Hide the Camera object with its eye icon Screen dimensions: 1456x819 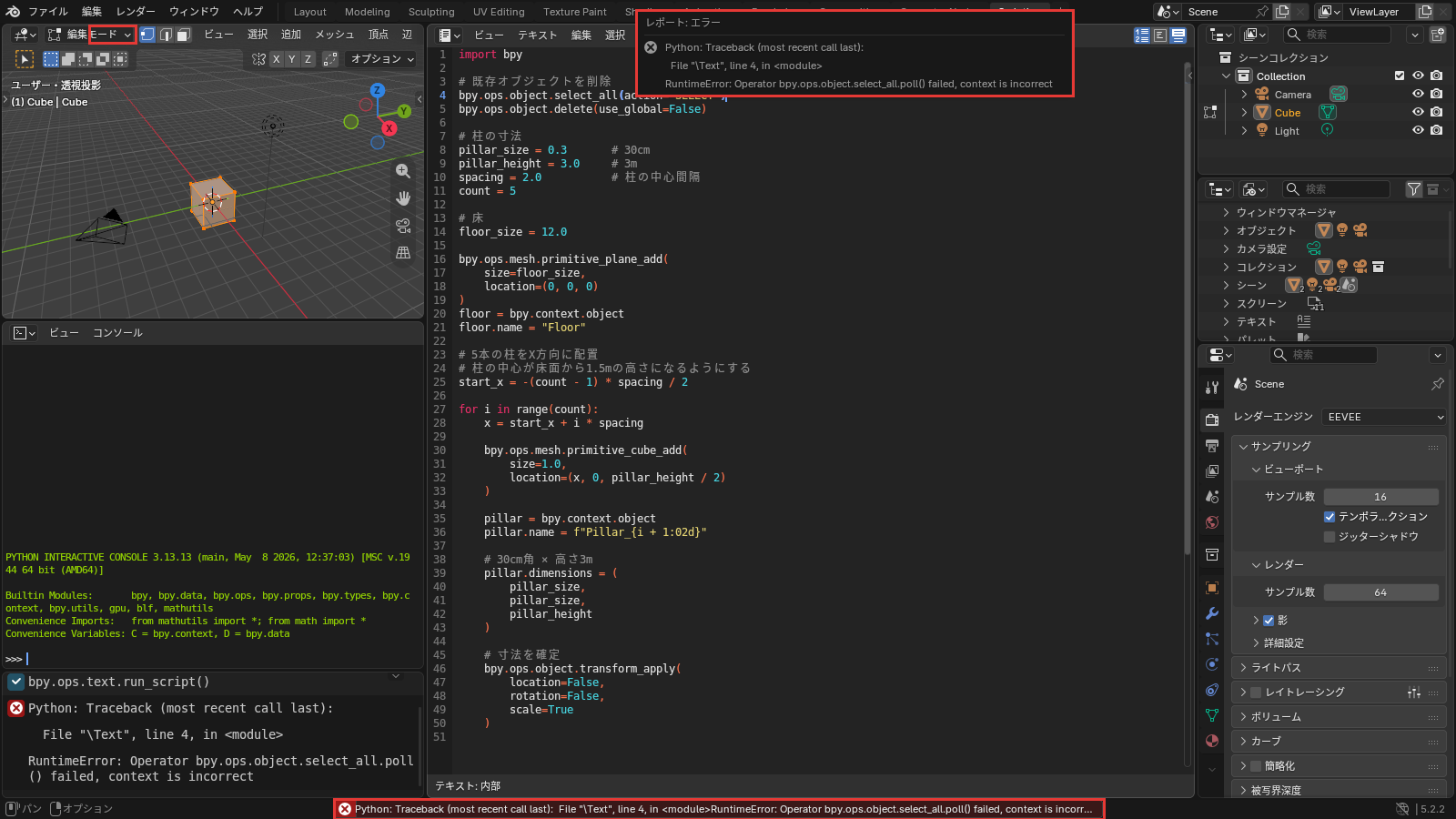(x=1418, y=94)
